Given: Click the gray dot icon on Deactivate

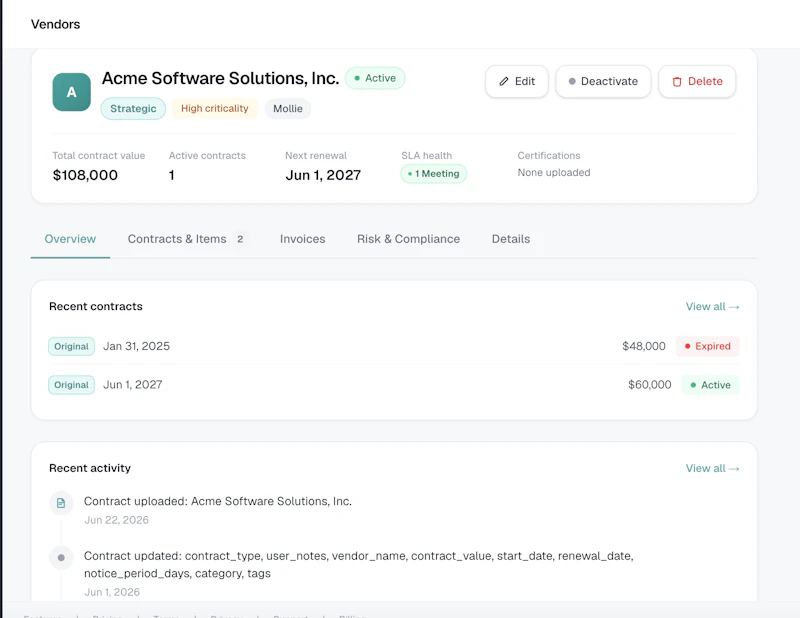Looking at the screenshot, I should pyautogui.click(x=572, y=81).
